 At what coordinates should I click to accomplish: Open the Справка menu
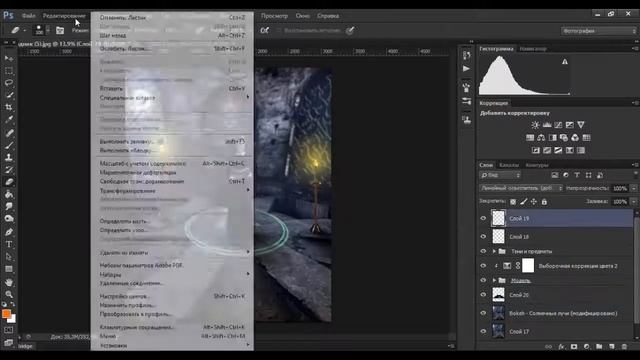pos(328,16)
